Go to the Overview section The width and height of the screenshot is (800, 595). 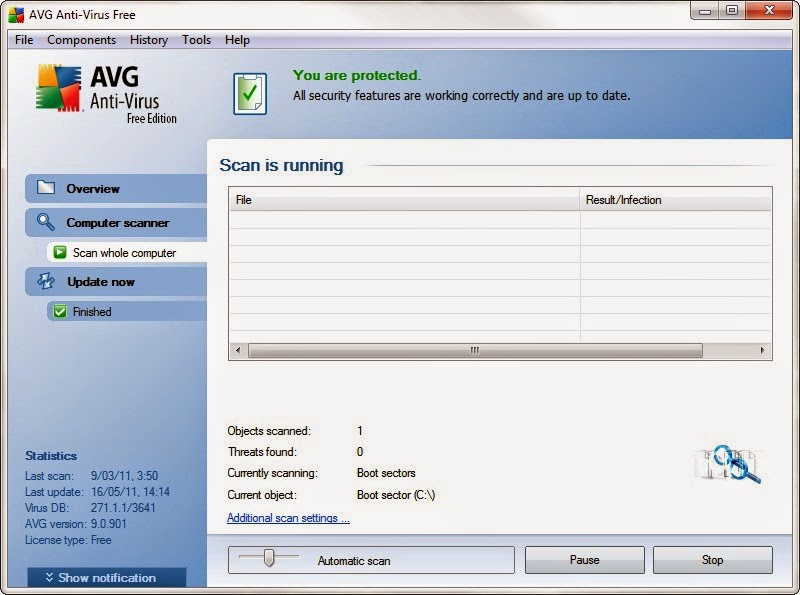coord(116,188)
